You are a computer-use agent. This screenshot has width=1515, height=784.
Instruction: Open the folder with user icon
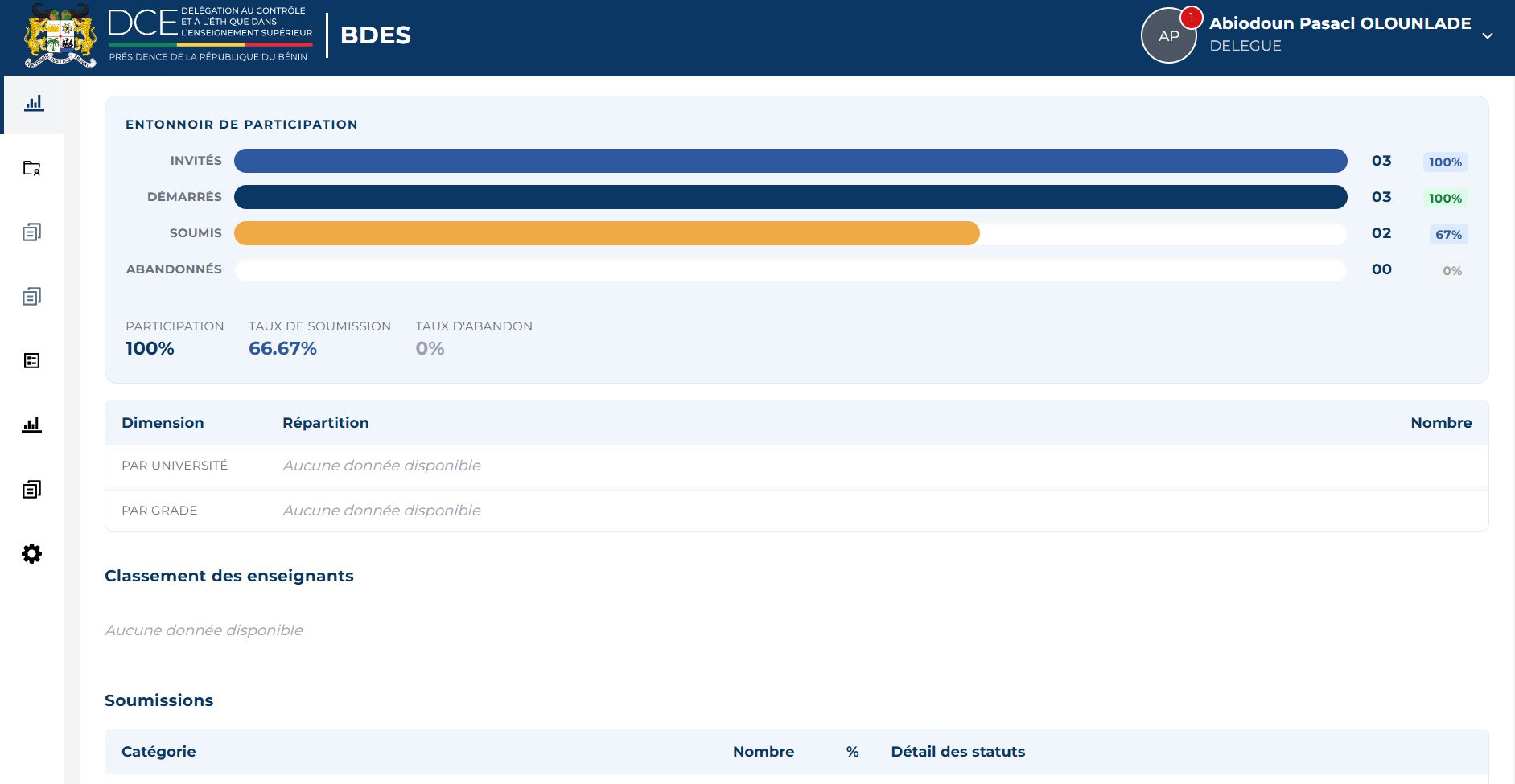pos(32,168)
